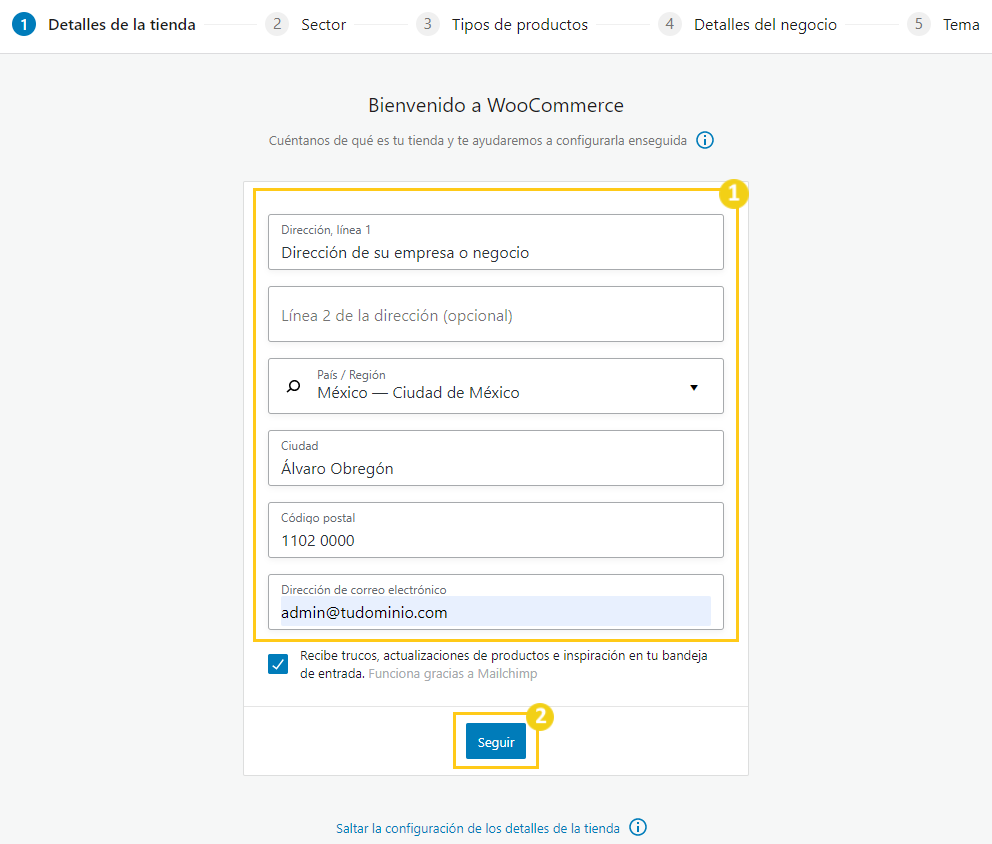The height and width of the screenshot is (844, 992).
Task: Uncheck the Mailchimp tips newsletter checkbox
Action: (278, 664)
